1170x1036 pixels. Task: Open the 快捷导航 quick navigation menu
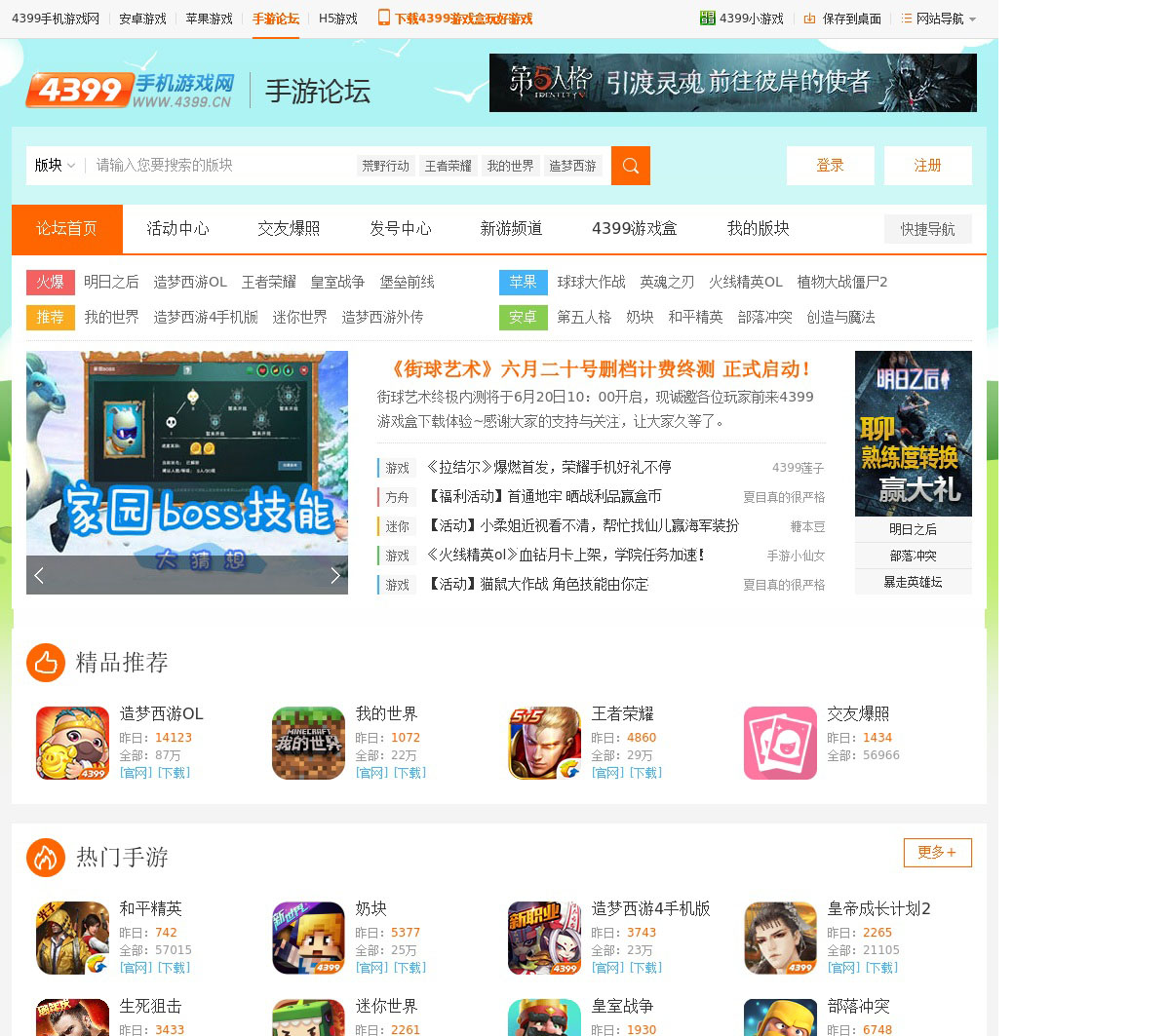pos(927,229)
